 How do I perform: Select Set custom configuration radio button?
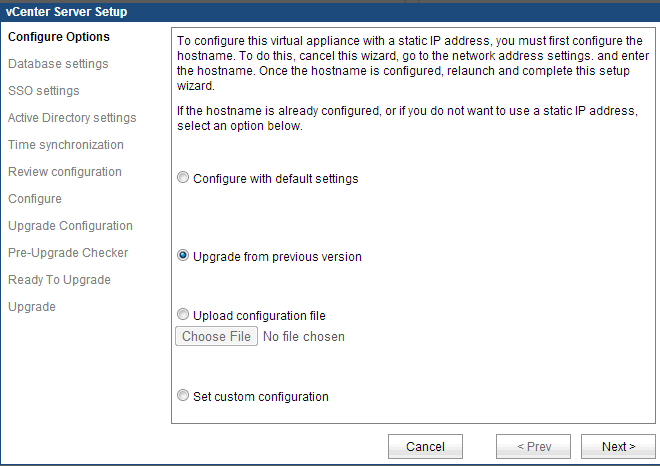pos(182,395)
